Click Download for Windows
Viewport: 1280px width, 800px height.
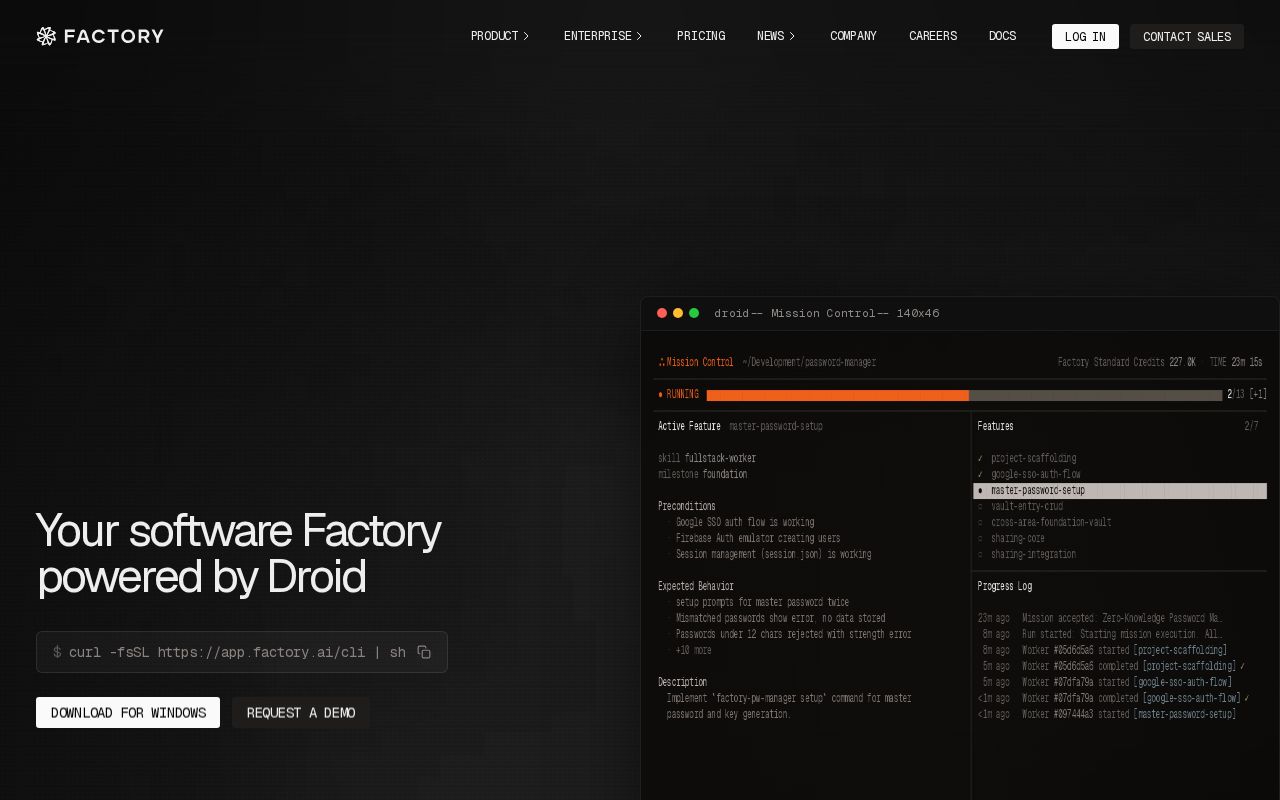pyautogui.click(x=128, y=712)
